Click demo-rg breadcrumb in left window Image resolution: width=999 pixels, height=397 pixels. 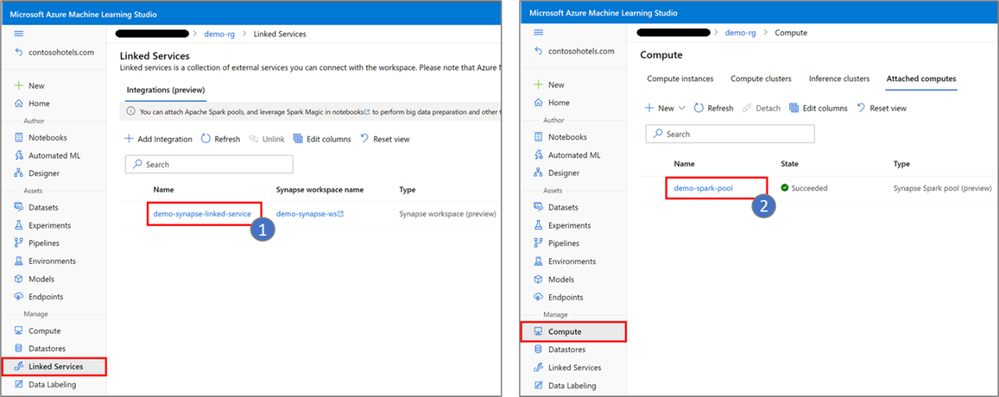coord(219,34)
